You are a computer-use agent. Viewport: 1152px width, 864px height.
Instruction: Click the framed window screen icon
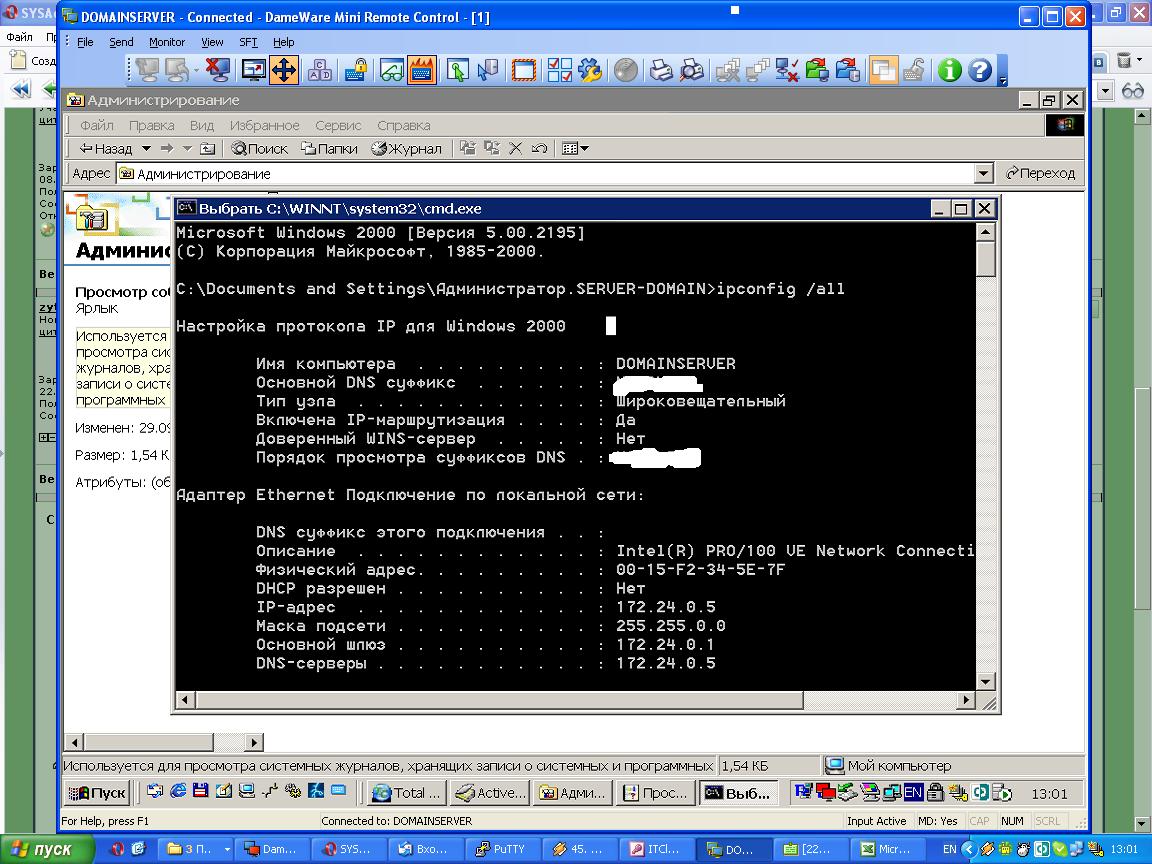click(x=523, y=71)
